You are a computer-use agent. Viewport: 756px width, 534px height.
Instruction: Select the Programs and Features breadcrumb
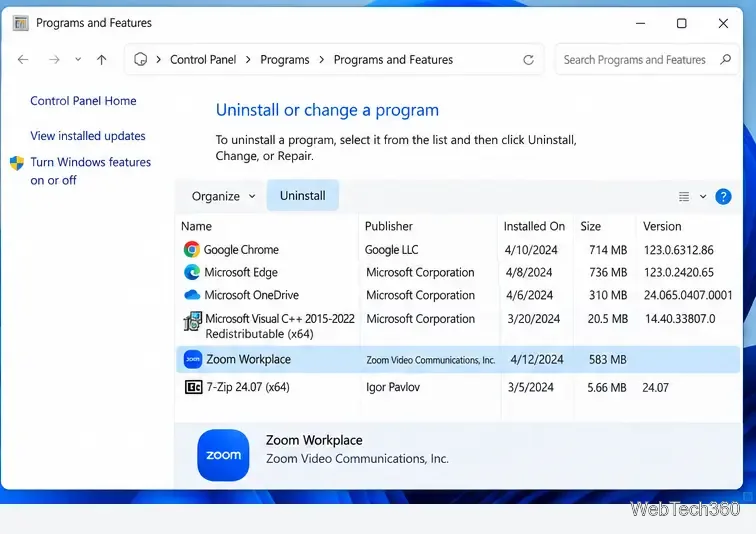click(393, 60)
